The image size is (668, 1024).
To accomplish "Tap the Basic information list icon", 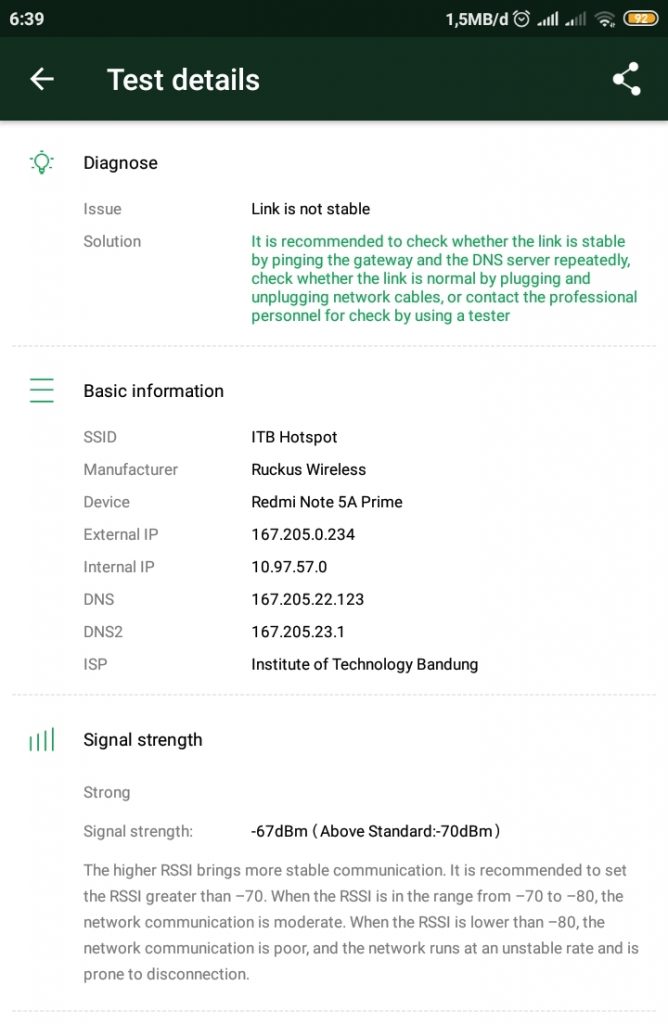I will pos(42,390).
